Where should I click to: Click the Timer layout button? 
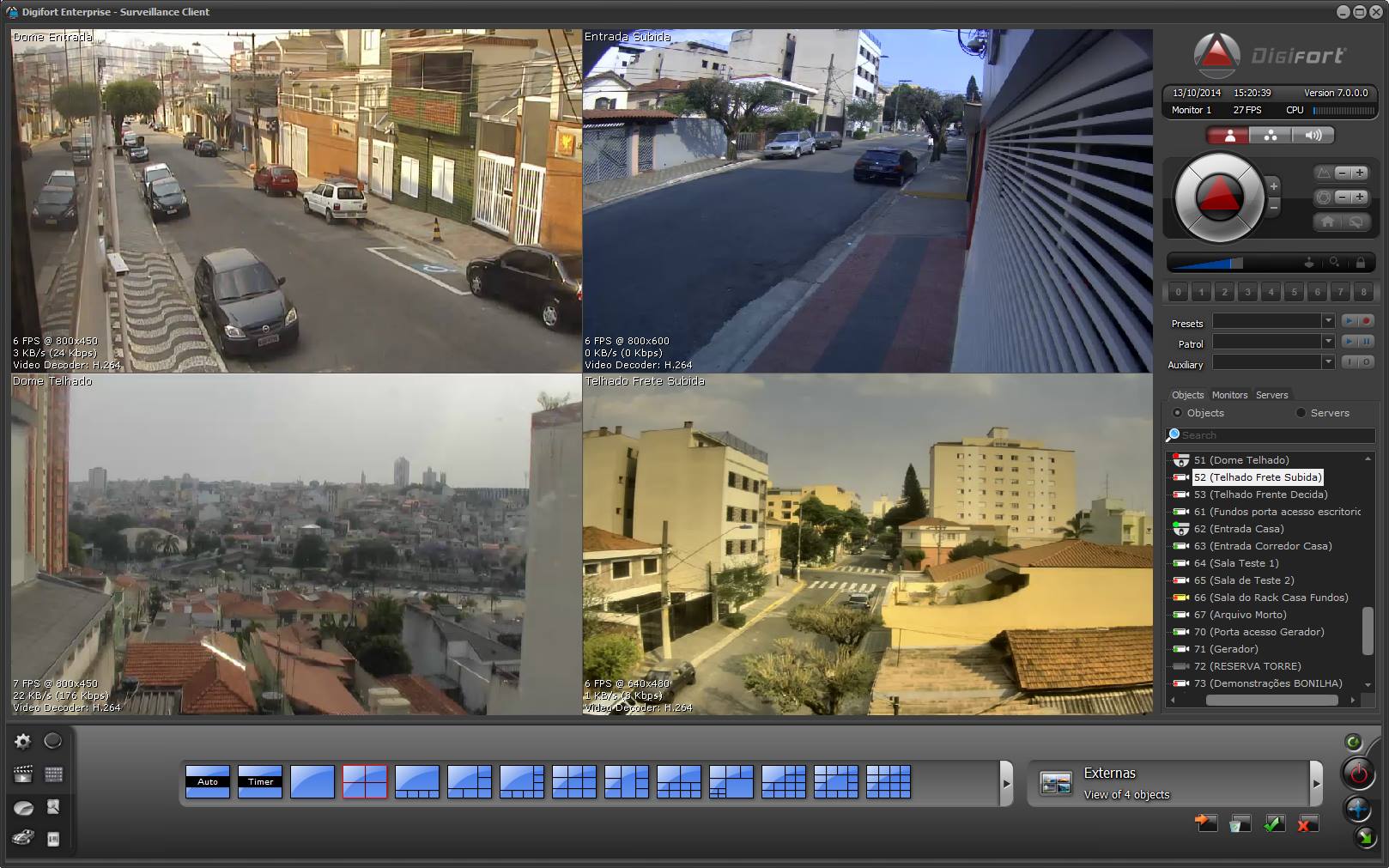click(260, 781)
